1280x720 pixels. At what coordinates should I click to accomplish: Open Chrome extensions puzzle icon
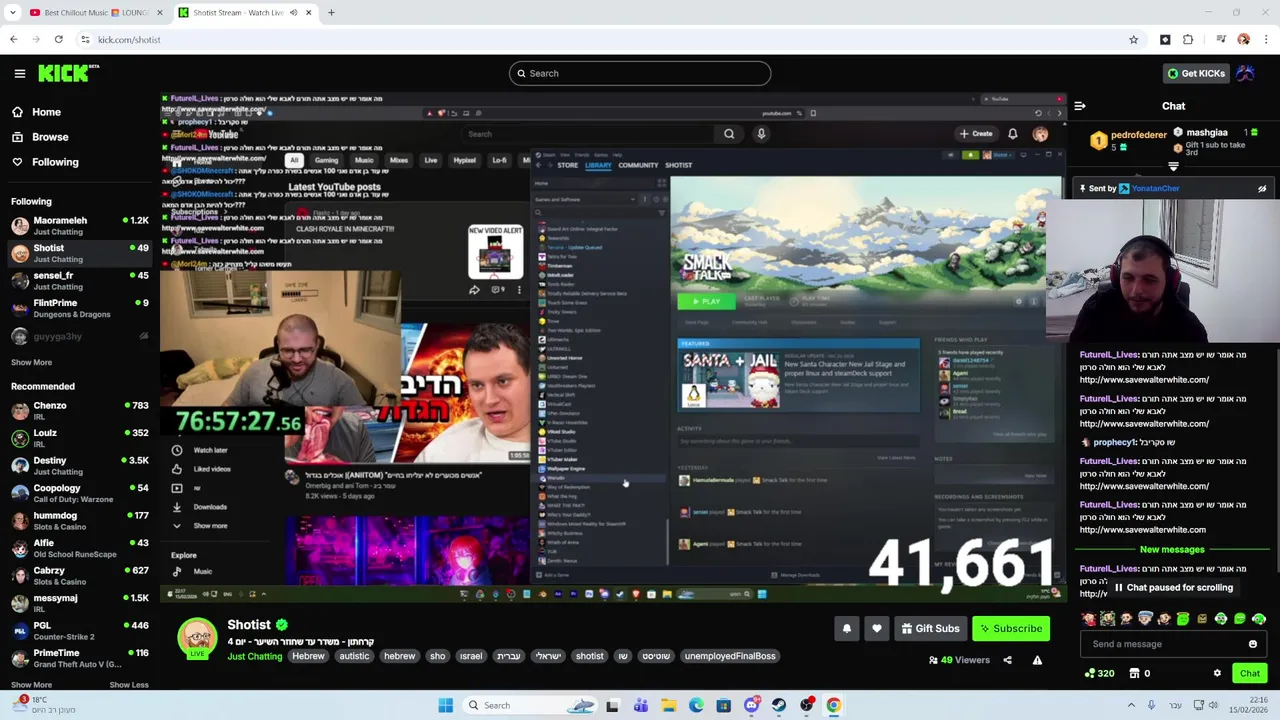tap(1188, 40)
